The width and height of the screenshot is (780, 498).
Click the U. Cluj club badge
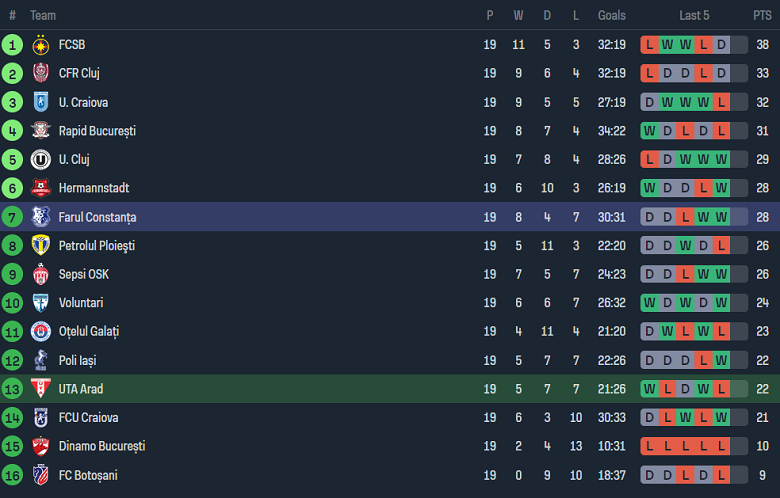tap(41, 160)
